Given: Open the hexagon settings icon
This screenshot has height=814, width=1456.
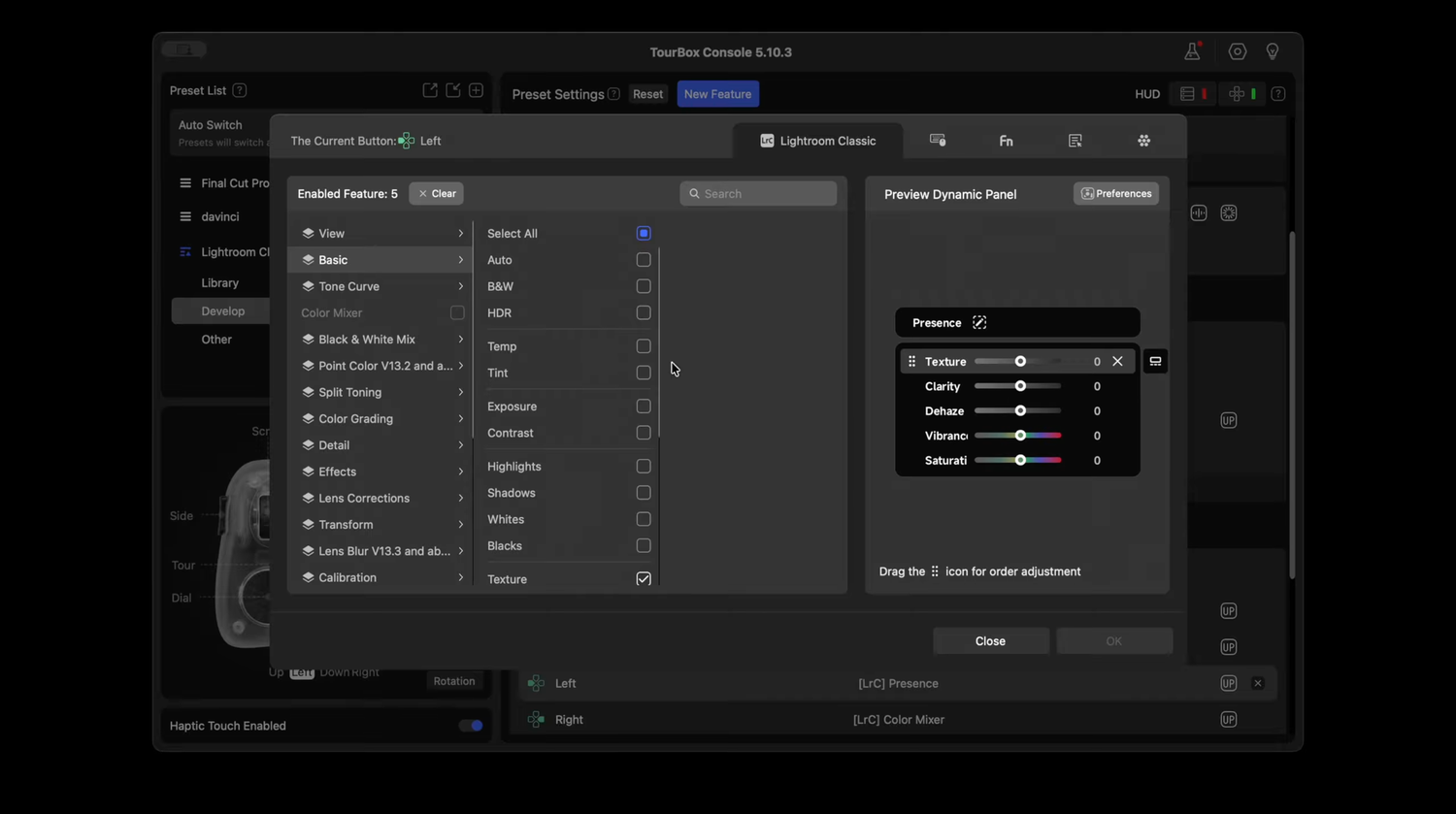Looking at the screenshot, I should click(1238, 51).
